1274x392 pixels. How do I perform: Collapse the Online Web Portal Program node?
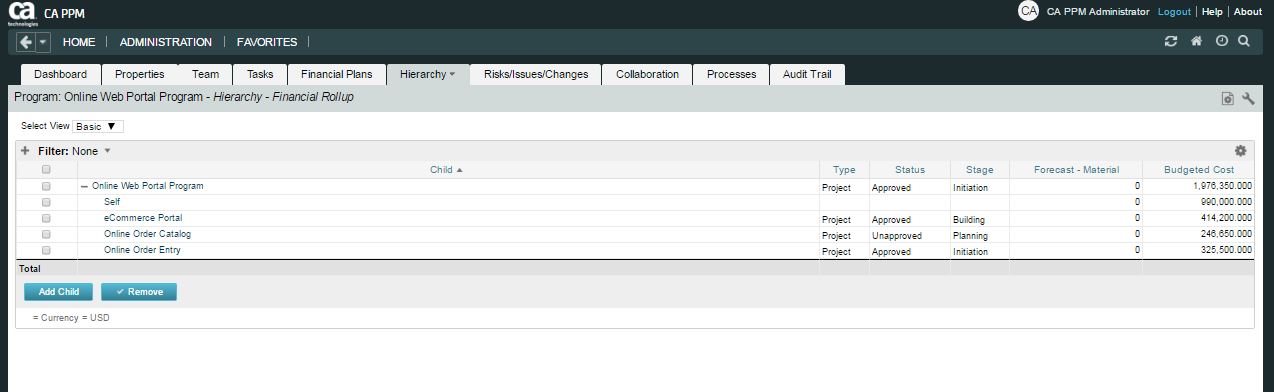(84, 186)
